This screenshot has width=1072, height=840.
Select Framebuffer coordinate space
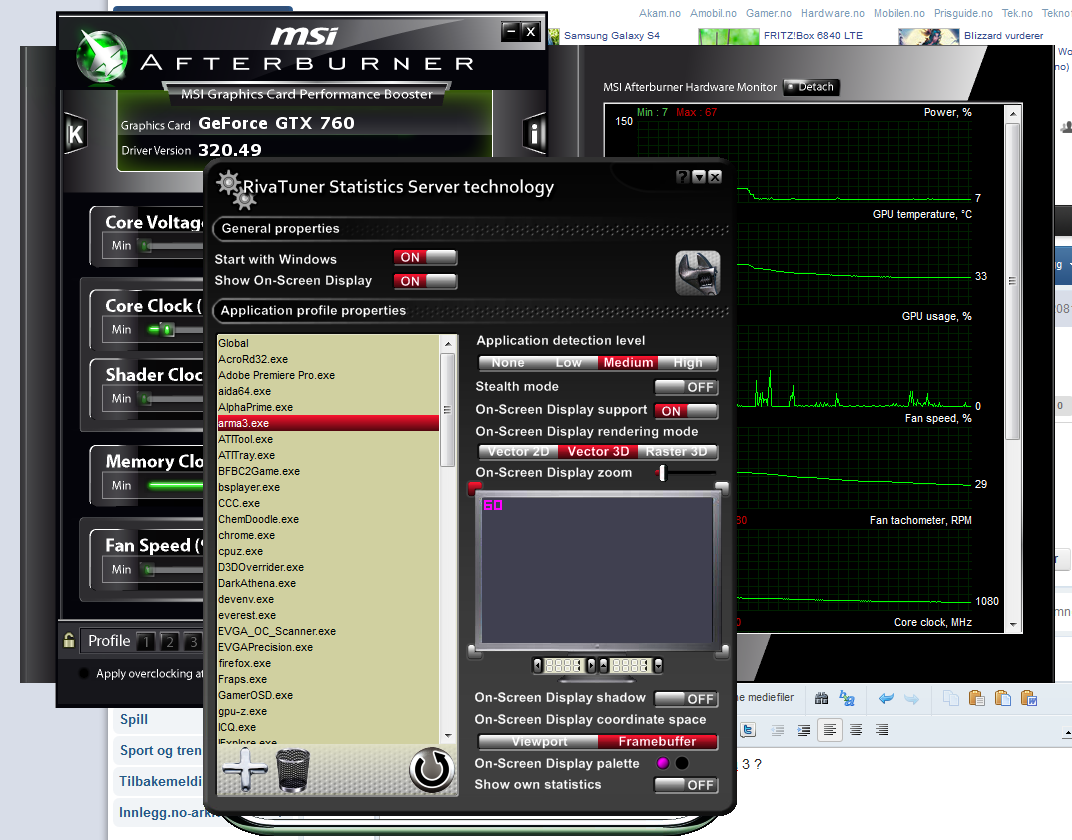[658, 742]
